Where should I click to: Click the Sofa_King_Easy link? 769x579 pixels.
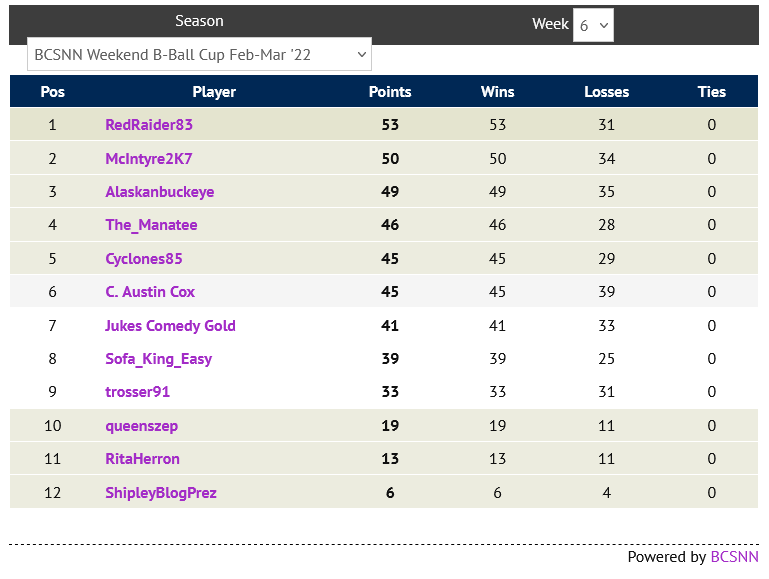pyautogui.click(x=158, y=359)
